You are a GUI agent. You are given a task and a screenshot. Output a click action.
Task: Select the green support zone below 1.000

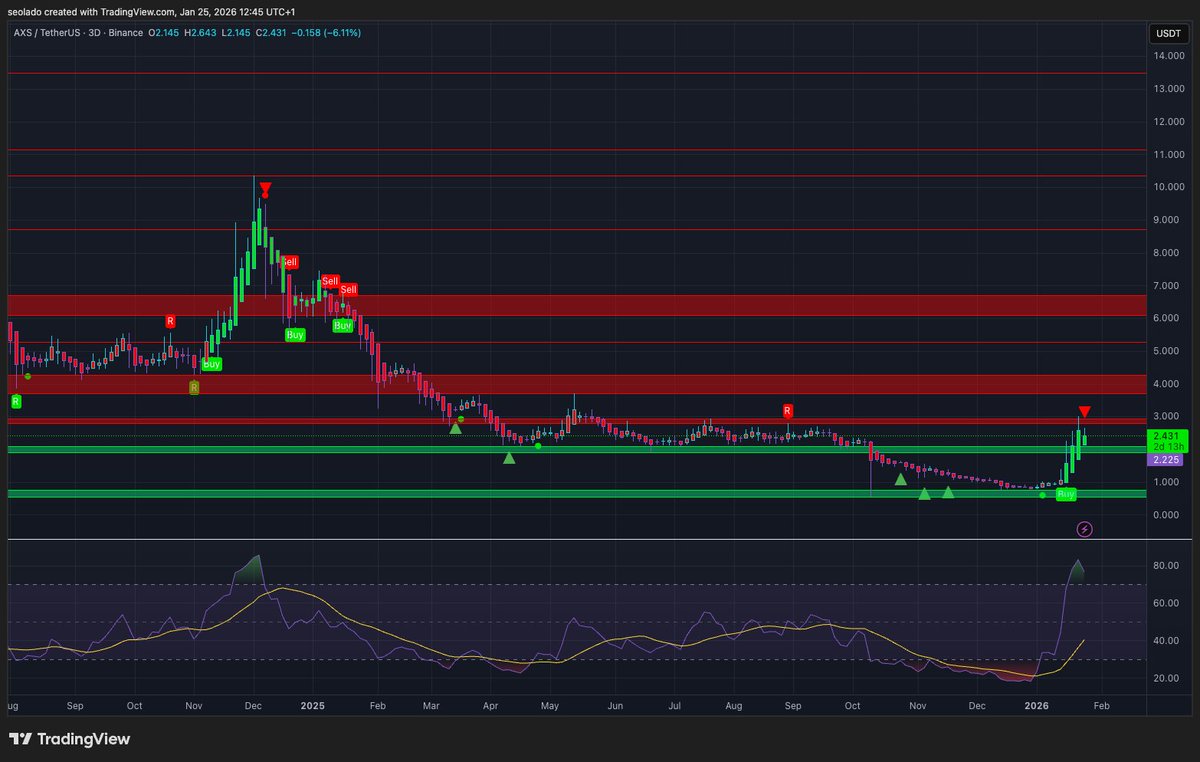[575, 493]
